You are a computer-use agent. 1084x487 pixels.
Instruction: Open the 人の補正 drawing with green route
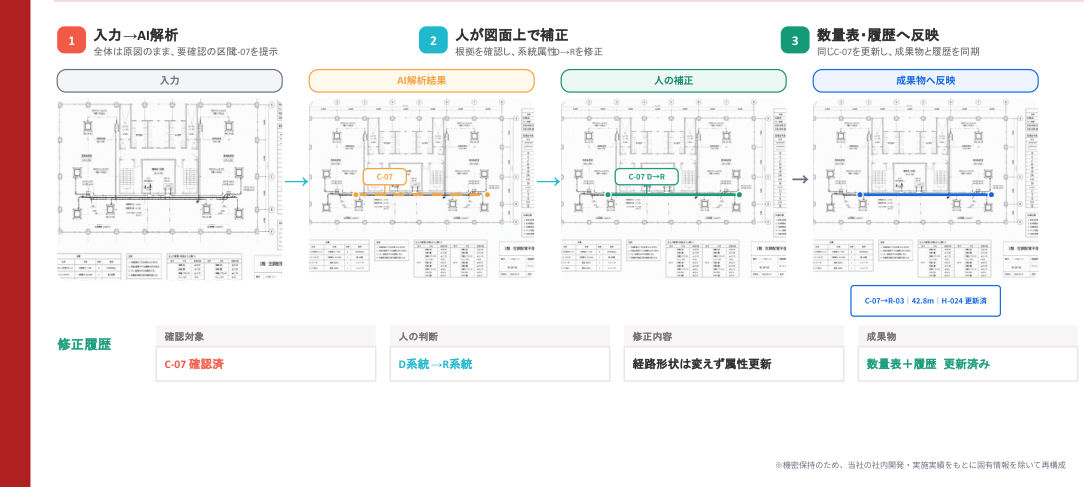pos(673,189)
